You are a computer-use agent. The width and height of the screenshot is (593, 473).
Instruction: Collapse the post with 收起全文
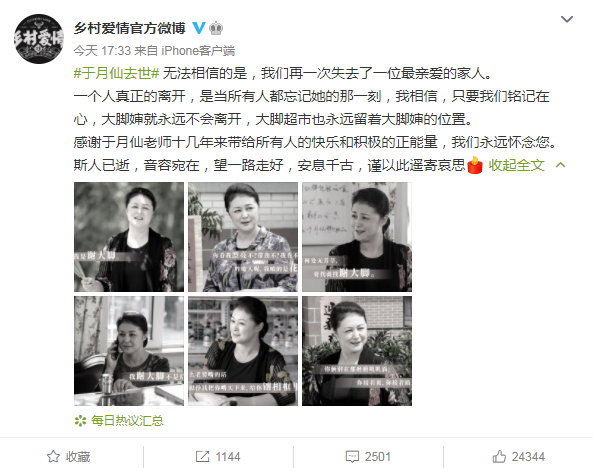tap(516, 165)
